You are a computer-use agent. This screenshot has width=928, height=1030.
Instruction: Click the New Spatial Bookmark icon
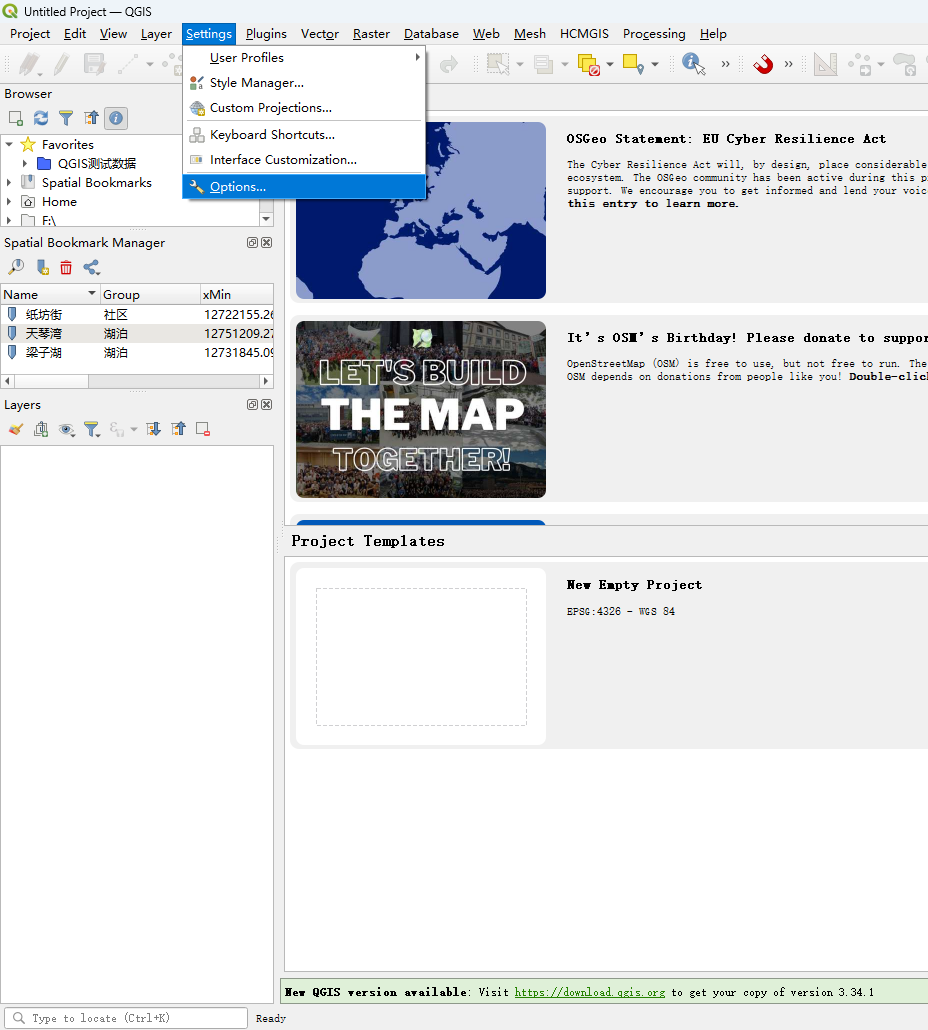click(x=42, y=267)
